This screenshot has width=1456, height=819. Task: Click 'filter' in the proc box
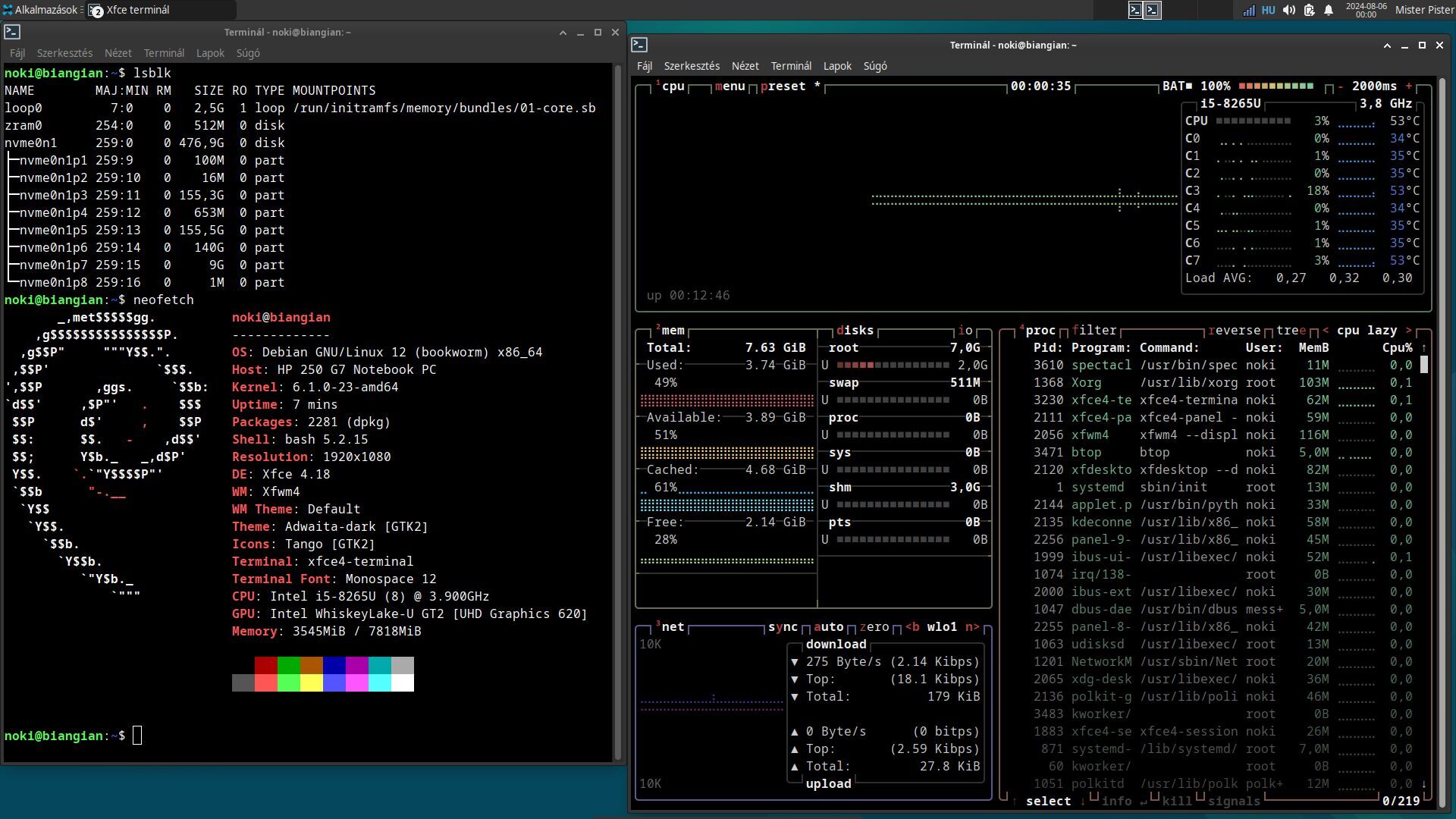(x=1094, y=331)
